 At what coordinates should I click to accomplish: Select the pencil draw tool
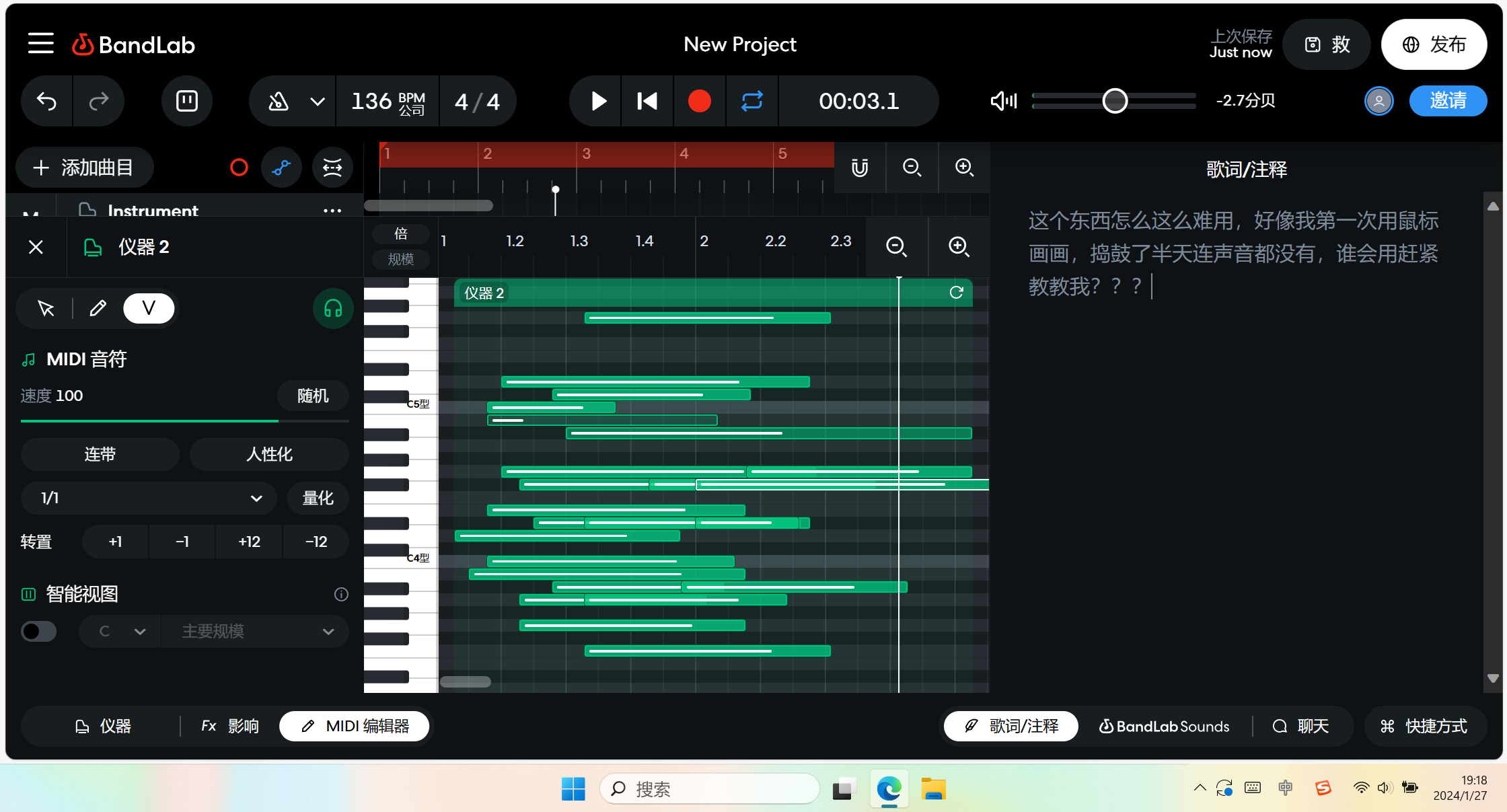point(98,309)
